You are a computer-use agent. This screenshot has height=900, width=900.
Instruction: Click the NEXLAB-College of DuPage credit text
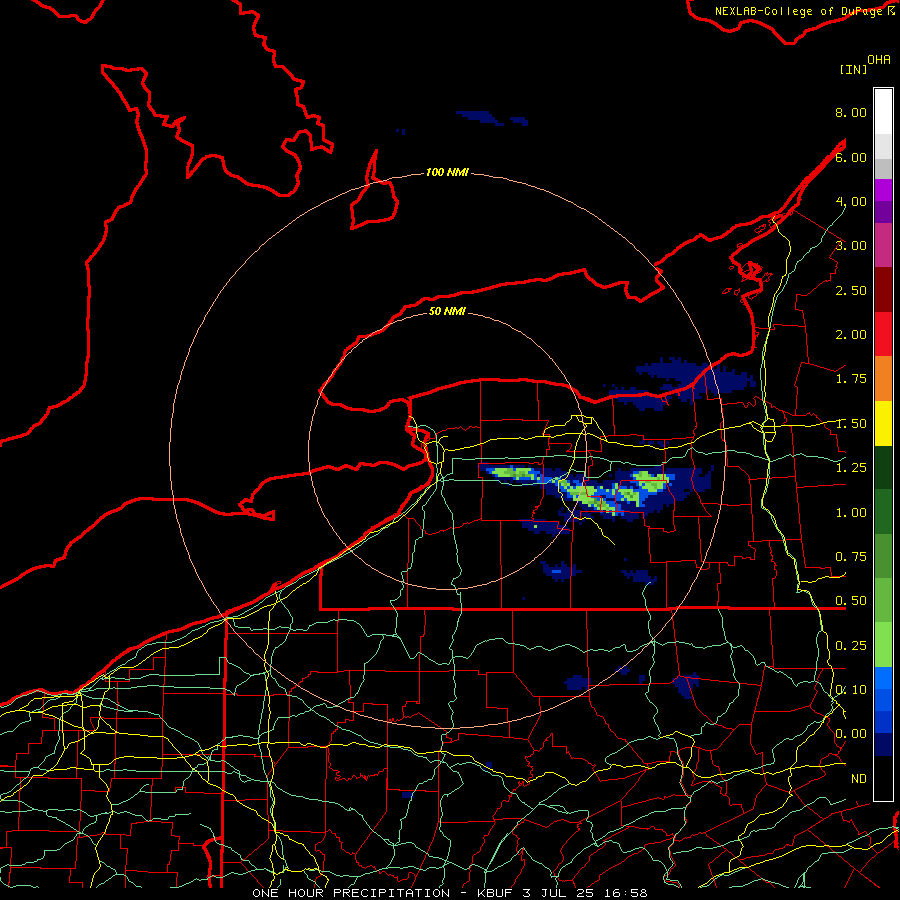tap(805, 11)
